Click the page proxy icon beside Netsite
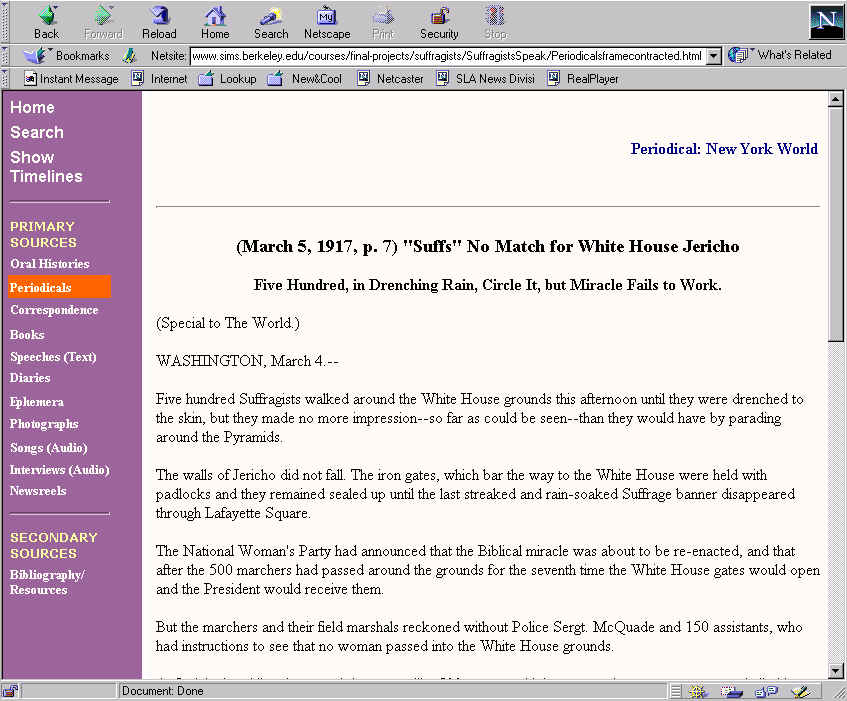847x701 pixels. [129, 56]
